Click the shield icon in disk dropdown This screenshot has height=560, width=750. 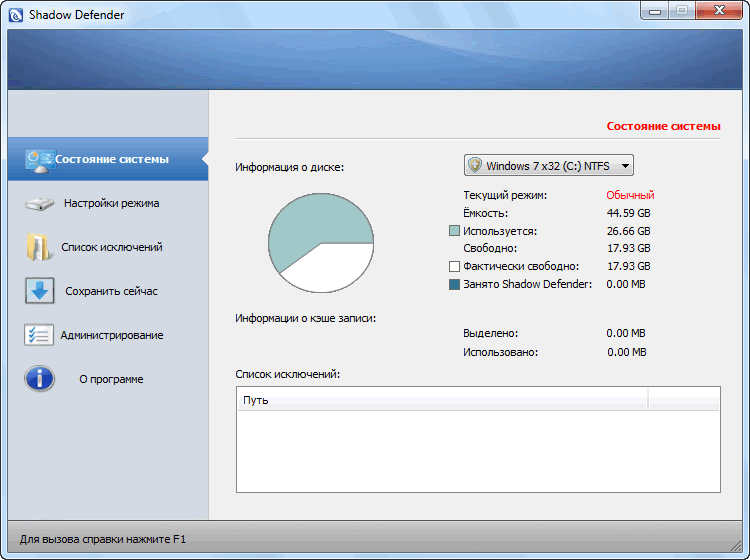[474, 165]
